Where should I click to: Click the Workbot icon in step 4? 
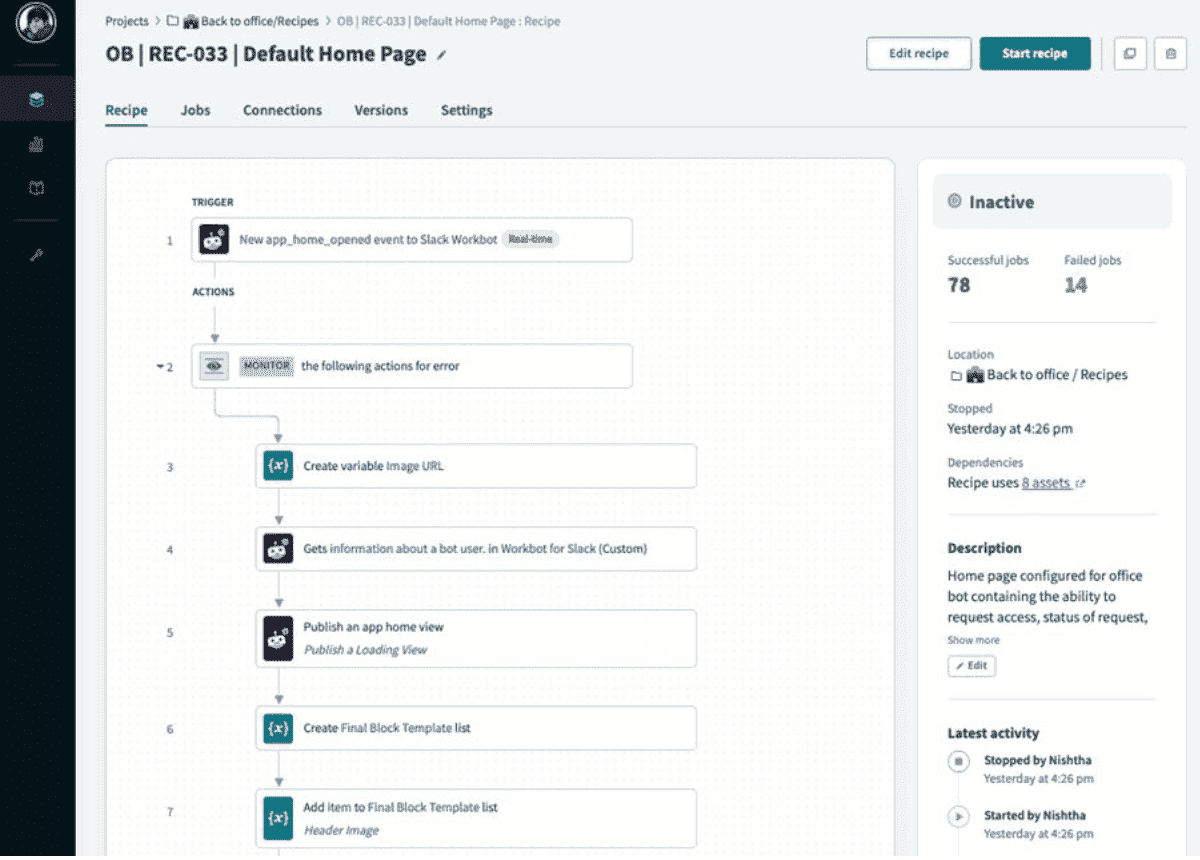[278, 549]
